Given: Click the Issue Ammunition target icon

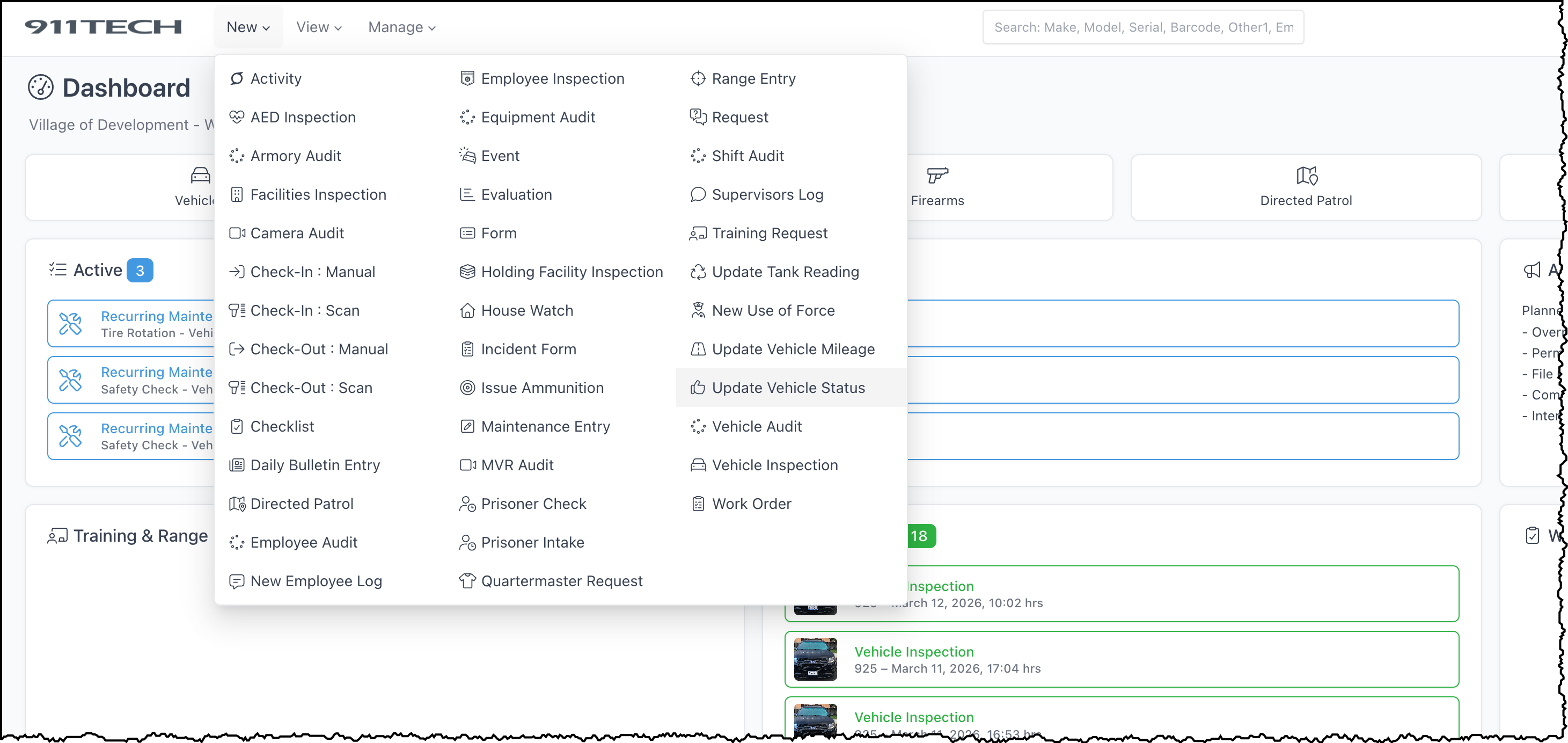Looking at the screenshot, I should (467, 388).
